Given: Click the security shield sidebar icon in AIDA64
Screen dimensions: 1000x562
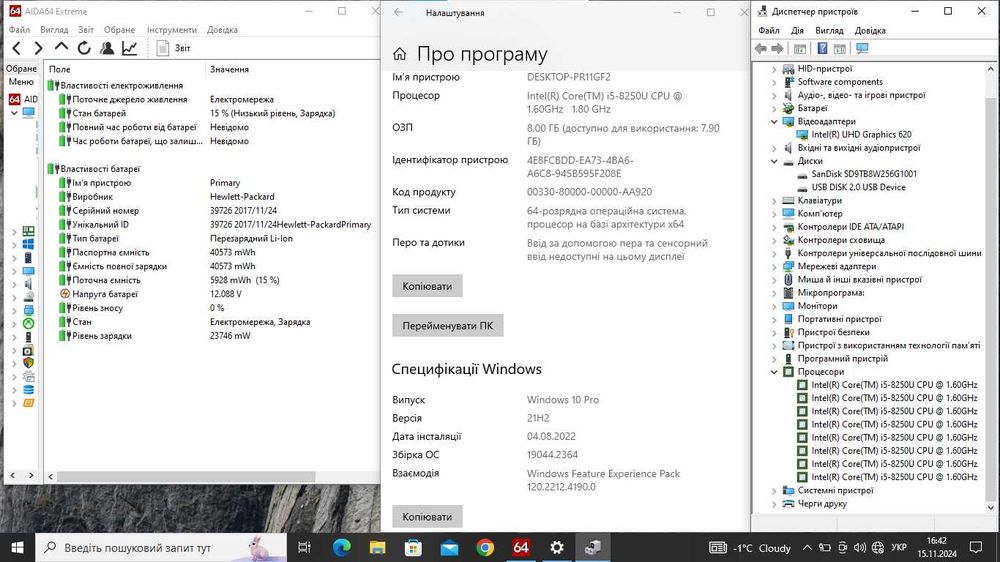Looking at the screenshot, I should 29,363.
